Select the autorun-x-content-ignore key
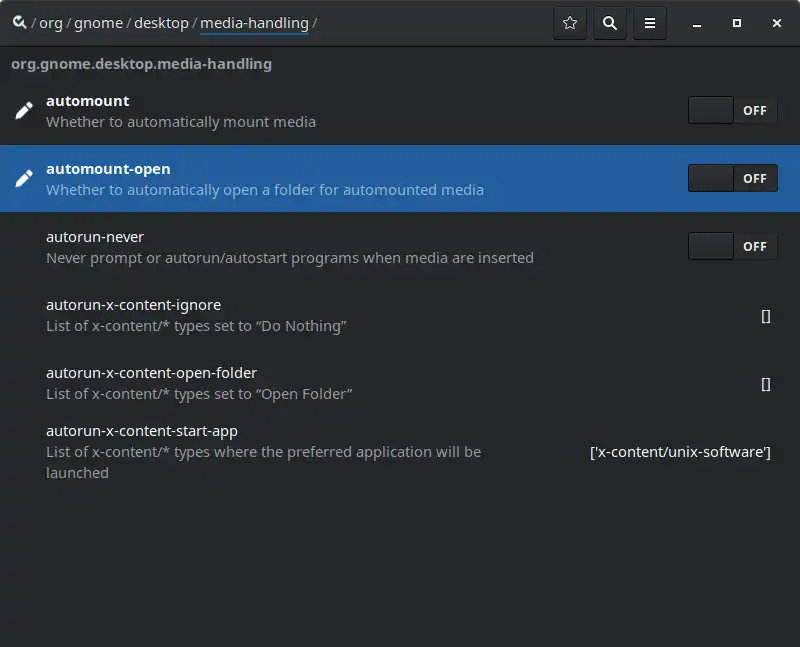800x647 pixels. click(400, 315)
